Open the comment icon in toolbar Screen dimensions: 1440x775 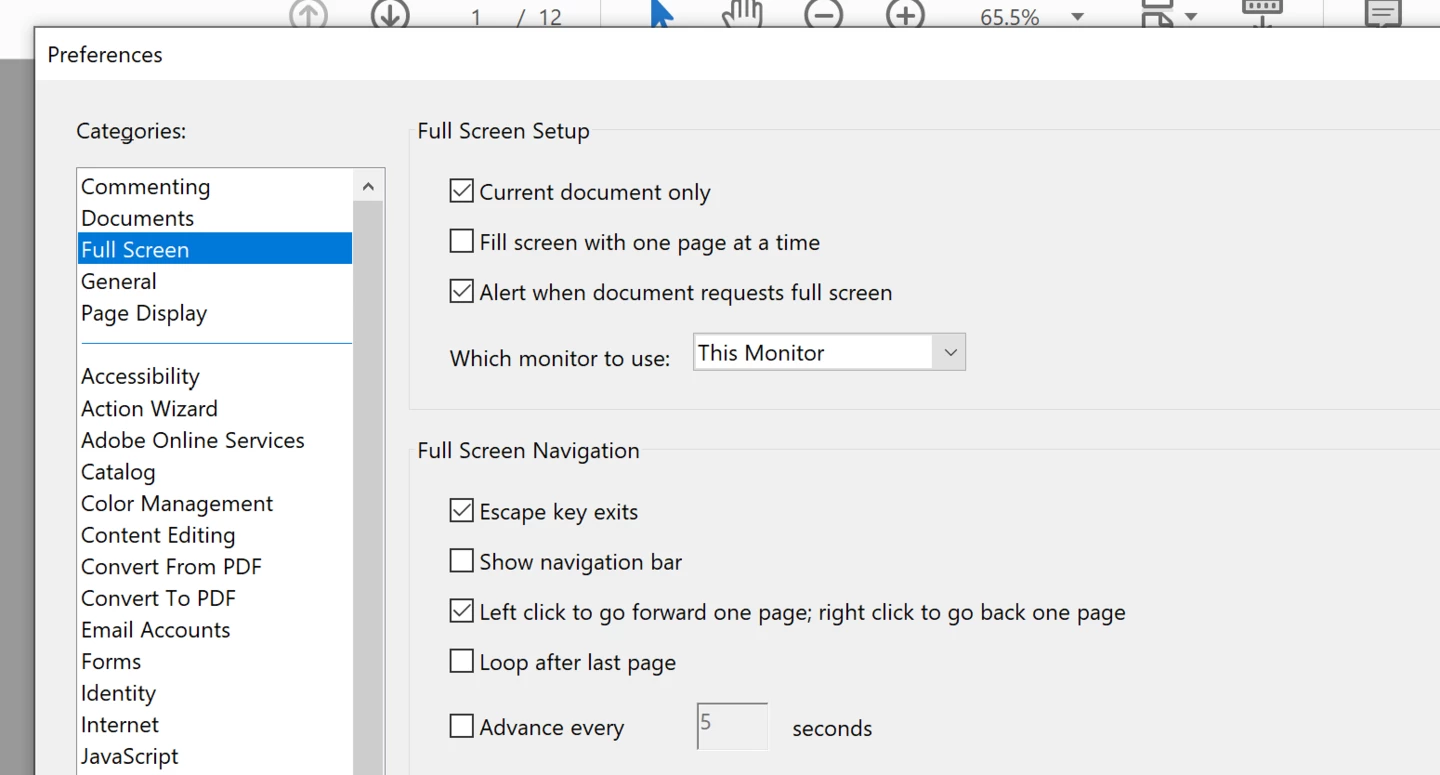1383,14
